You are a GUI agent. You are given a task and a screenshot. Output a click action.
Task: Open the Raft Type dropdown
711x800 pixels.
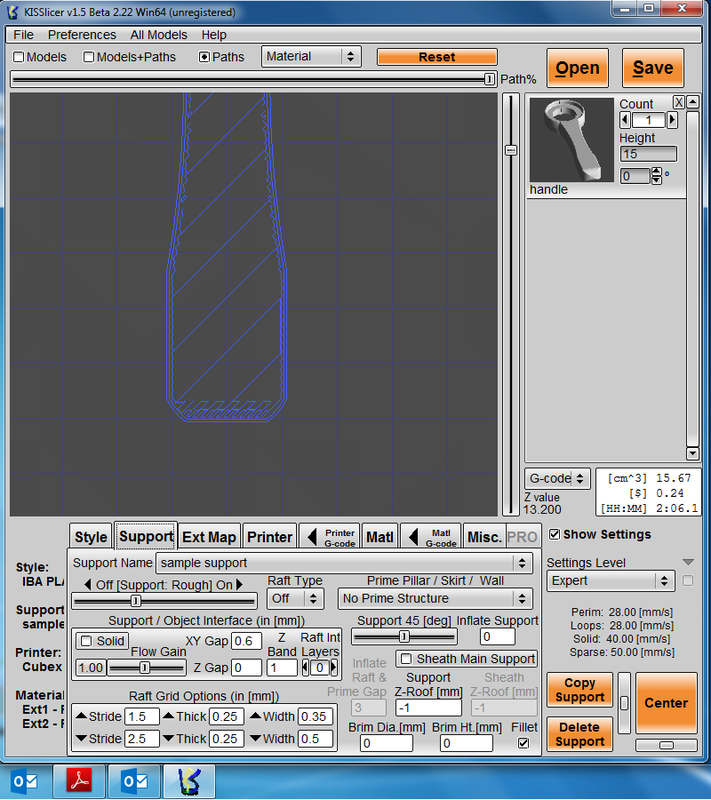[x=295, y=598]
